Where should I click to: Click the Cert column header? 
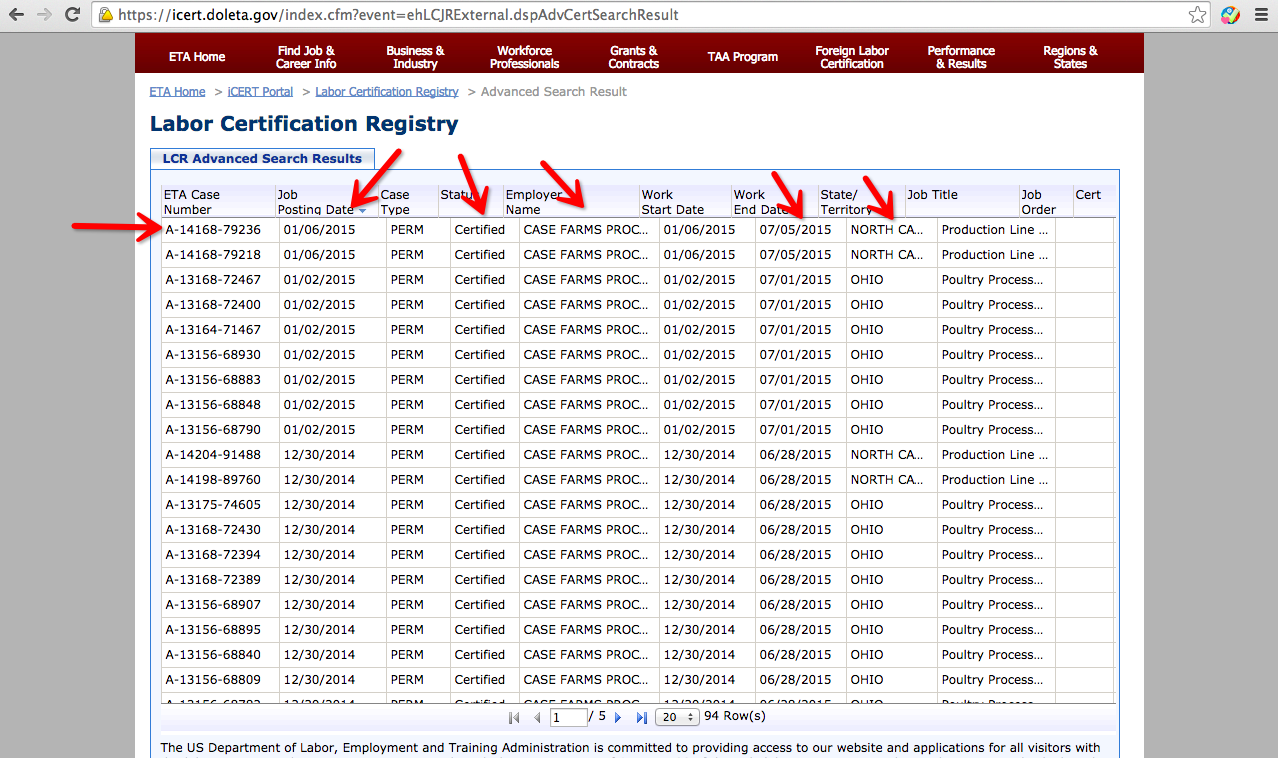(x=1094, y=202)
